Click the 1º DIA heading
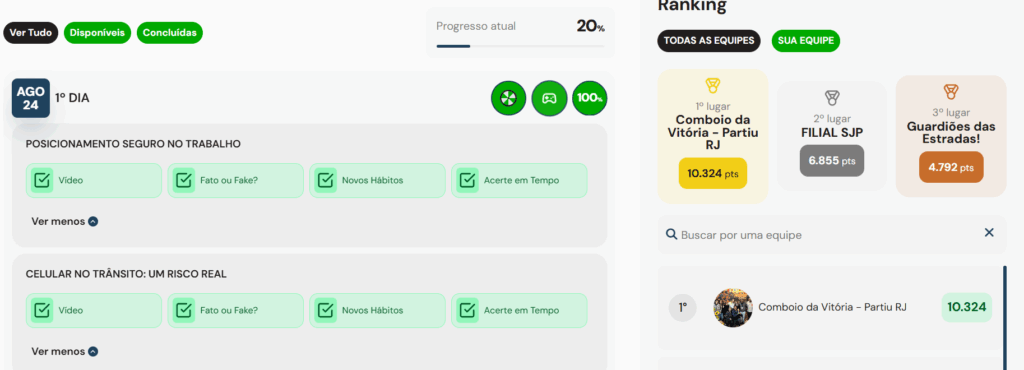This screenshot has width=1024, height=370. 72,98
